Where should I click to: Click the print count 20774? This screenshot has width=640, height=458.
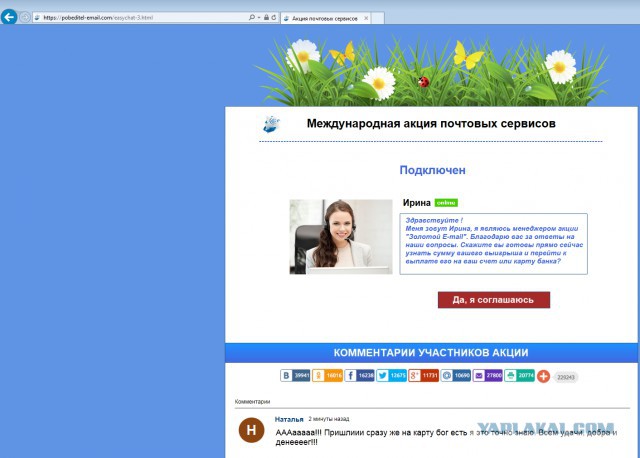[x=526, y=376]
